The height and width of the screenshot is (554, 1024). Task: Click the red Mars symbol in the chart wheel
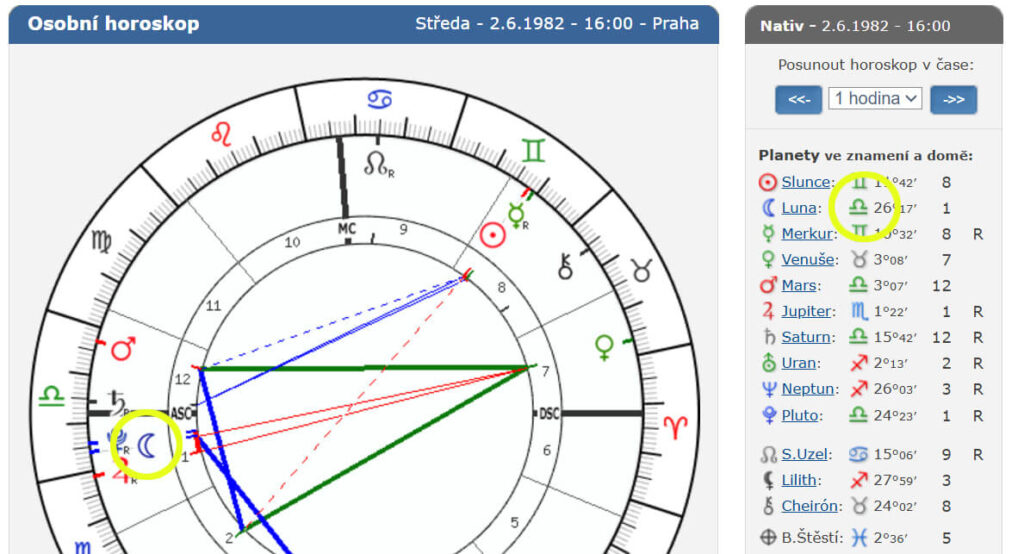(x=122, y=348)
